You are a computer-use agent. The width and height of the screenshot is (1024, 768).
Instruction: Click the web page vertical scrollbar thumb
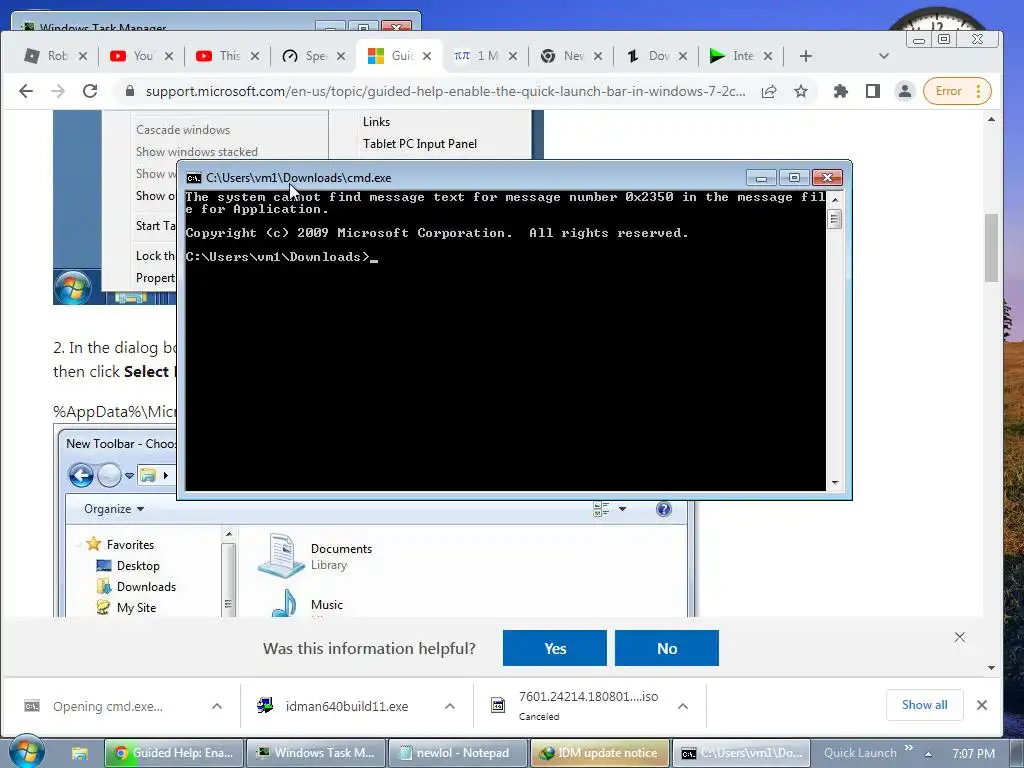991,248
